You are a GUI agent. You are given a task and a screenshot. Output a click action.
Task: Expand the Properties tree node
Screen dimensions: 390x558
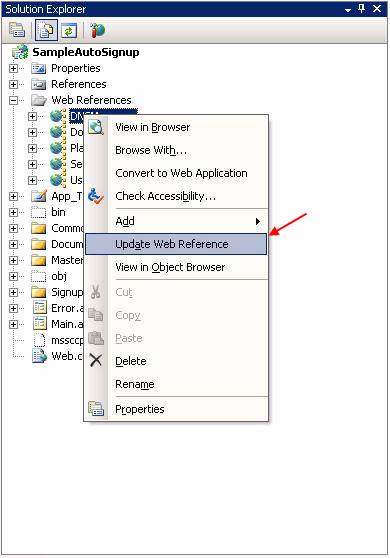13,68
